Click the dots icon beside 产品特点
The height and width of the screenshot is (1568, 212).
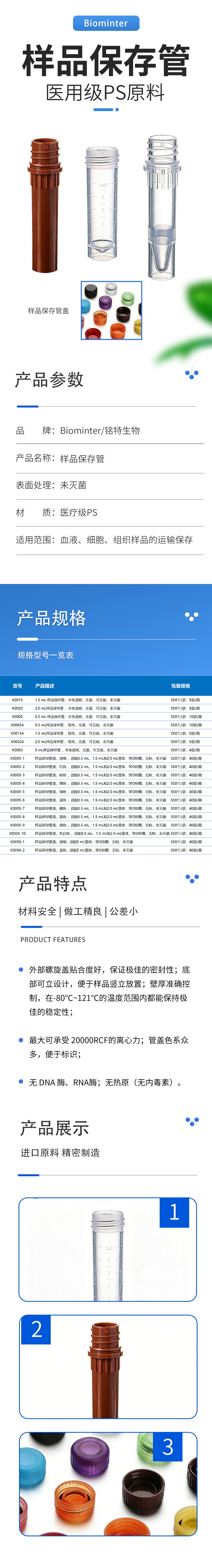(x=192, y=878)
